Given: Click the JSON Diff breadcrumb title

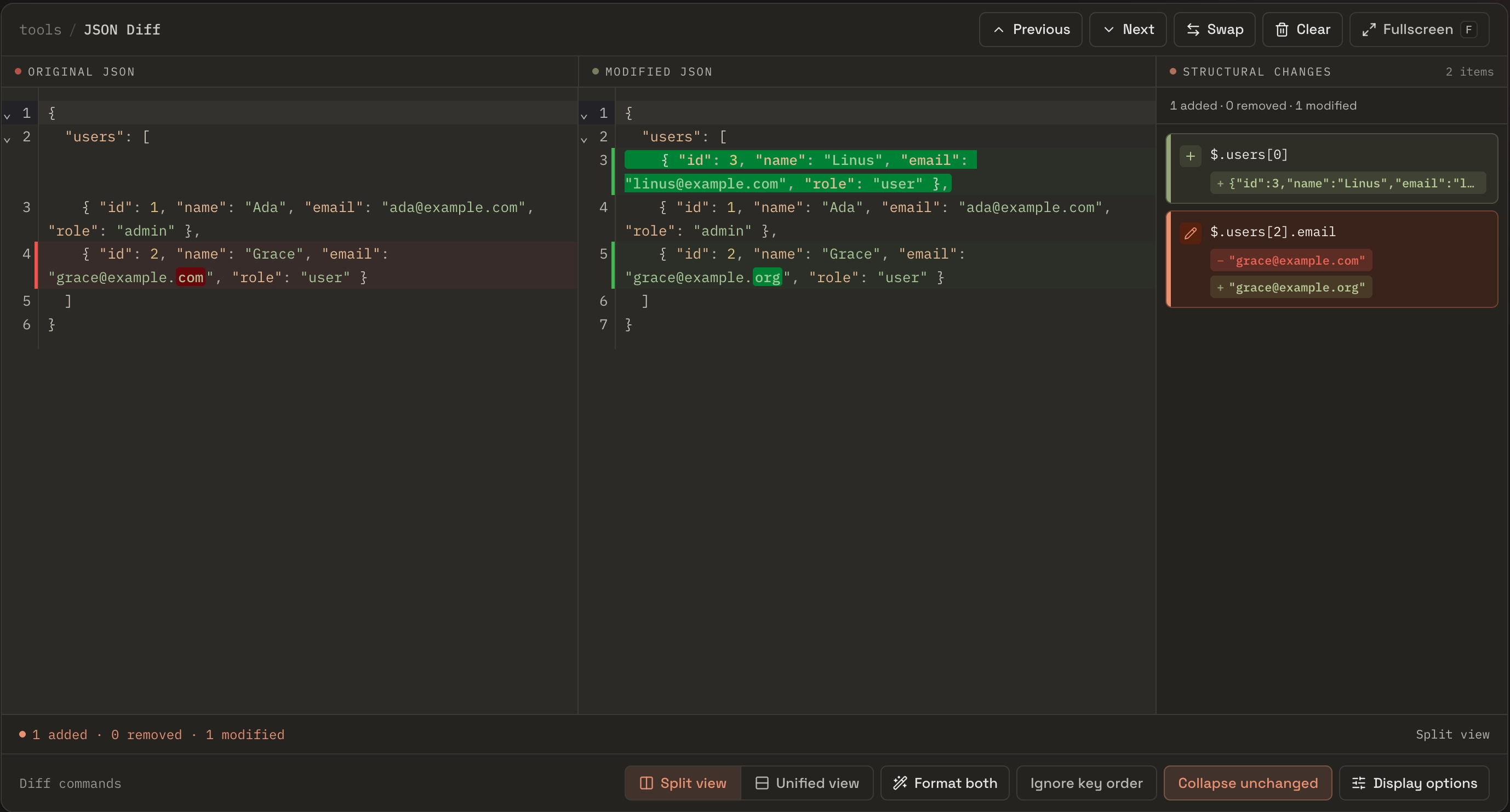Looking at the screenshot, I should click(122, 30).
